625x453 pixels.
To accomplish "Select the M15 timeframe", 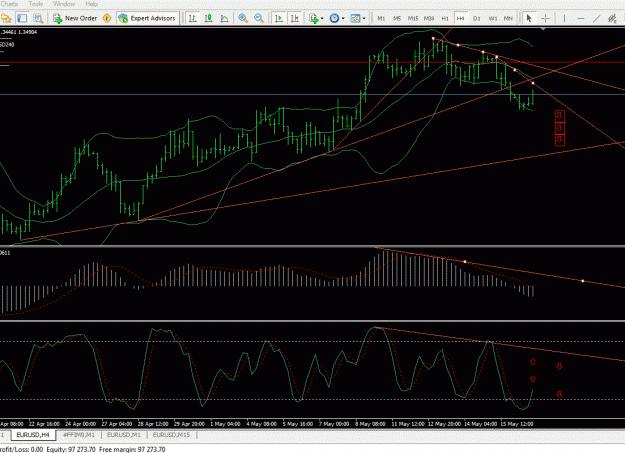I will (x=413, y=18).
